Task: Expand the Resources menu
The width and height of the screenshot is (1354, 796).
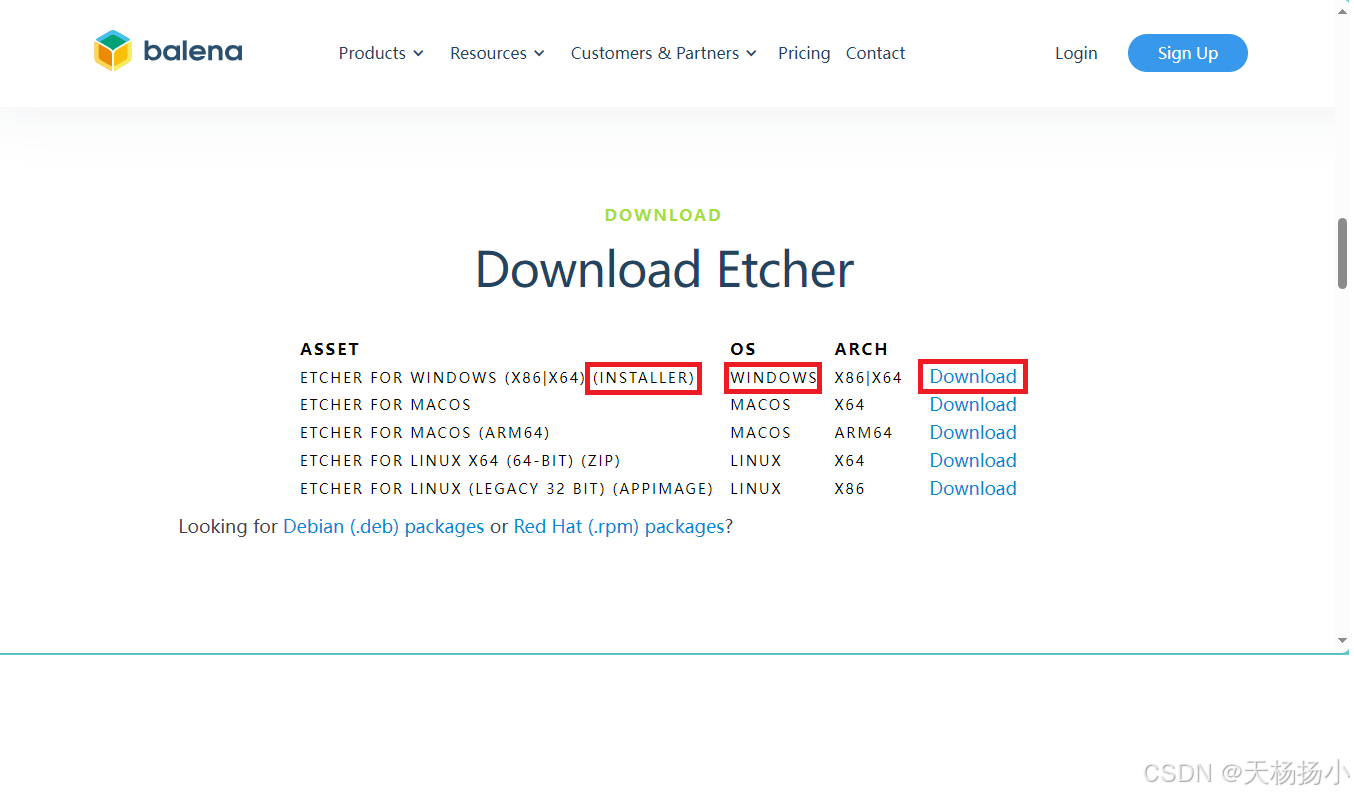Action: (497, 53)
